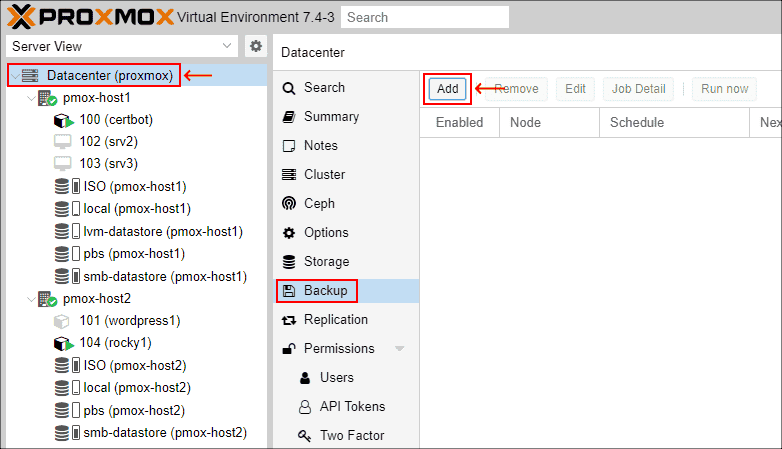Viewport: 782px width, 449px height.
Task: Click the VM monitor icon for 102 (srv2)
Action: [63, 142]
